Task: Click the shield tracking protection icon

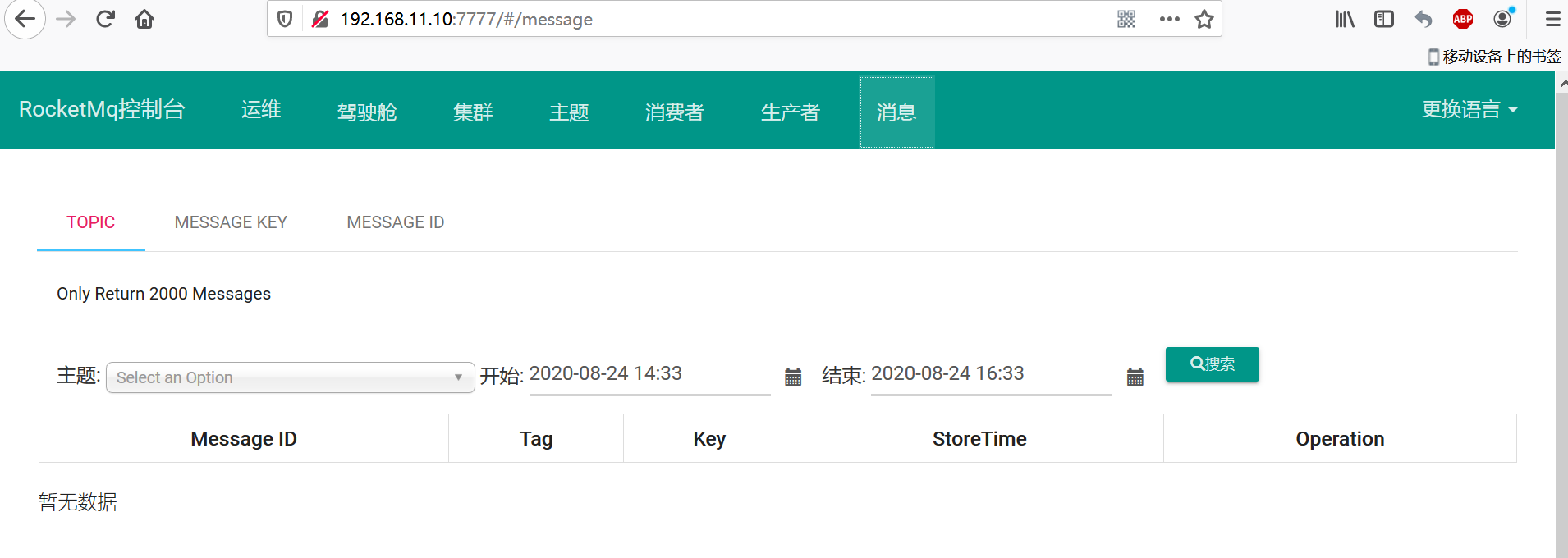Action: click(285, 19)
